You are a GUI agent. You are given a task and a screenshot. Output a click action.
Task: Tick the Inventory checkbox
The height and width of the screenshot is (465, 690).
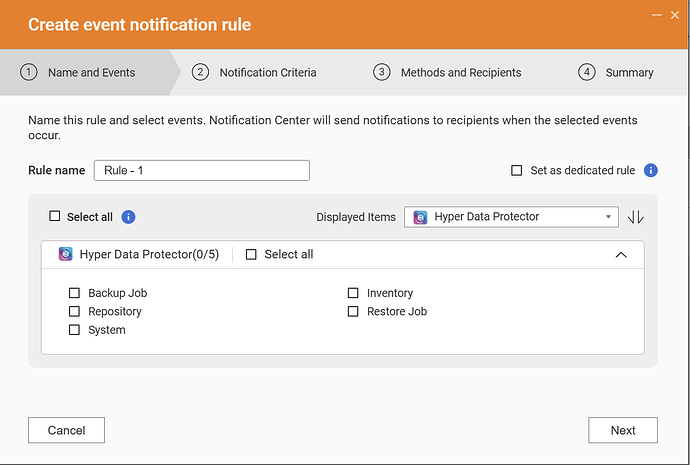(353, 293)
